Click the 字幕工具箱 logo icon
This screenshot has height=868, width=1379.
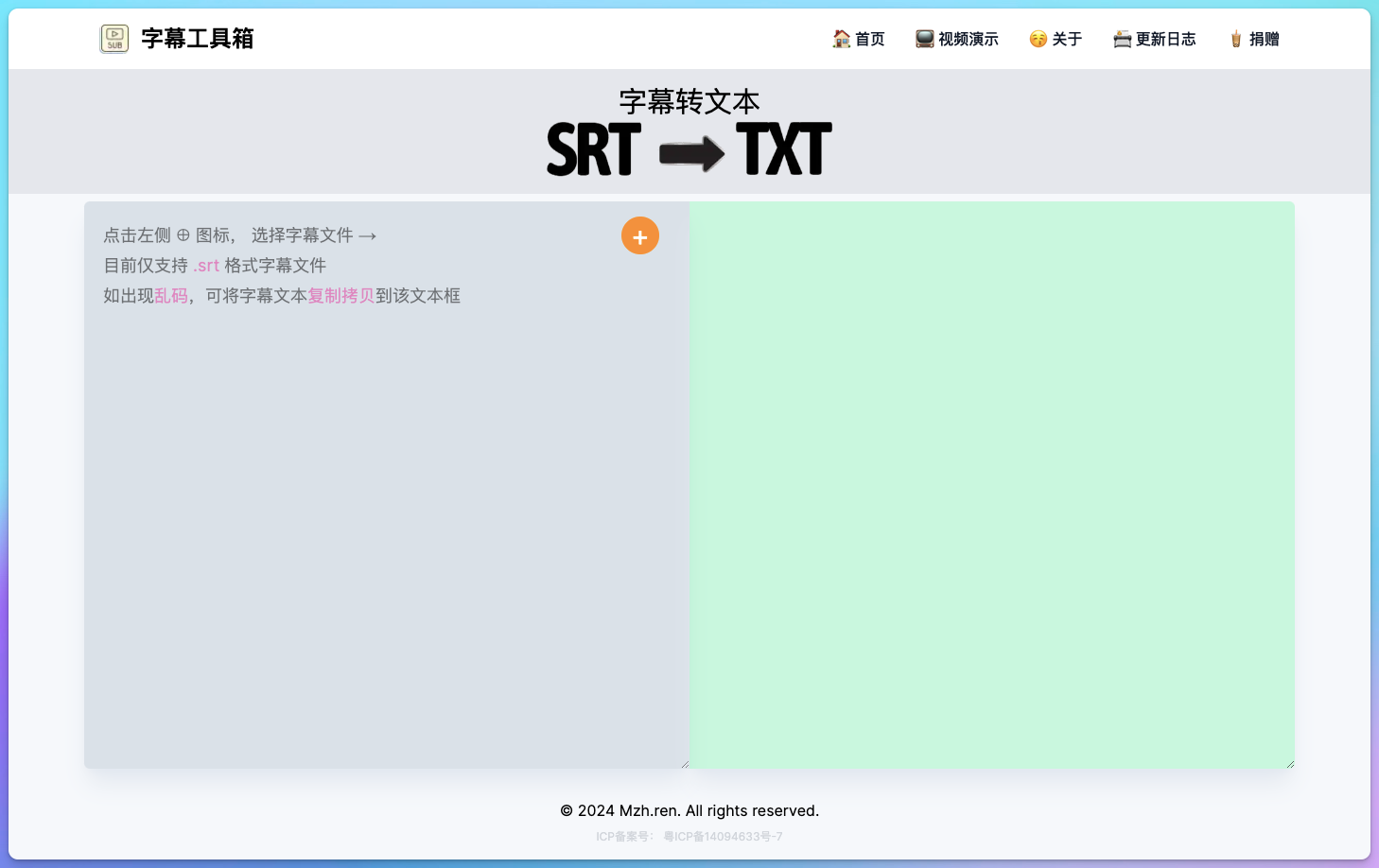(113, 39)
